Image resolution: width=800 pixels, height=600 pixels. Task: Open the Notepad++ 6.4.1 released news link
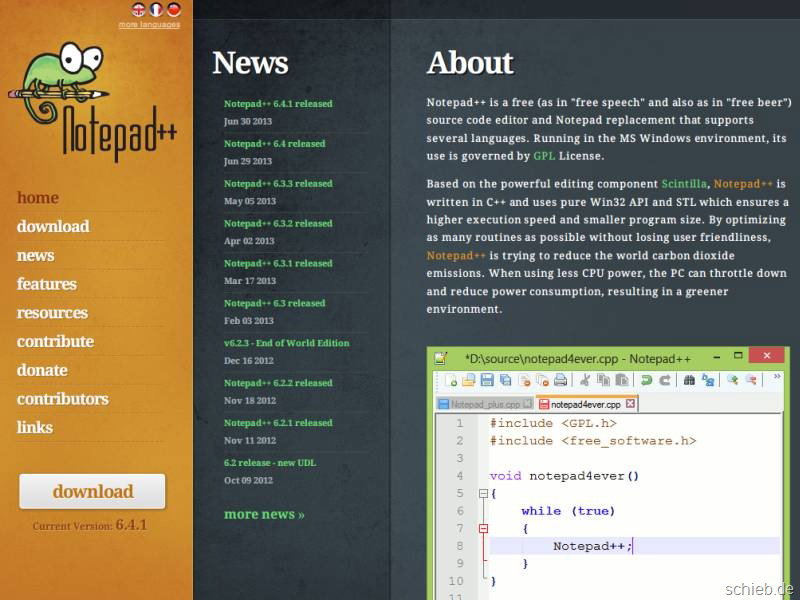tap(278, 104)
